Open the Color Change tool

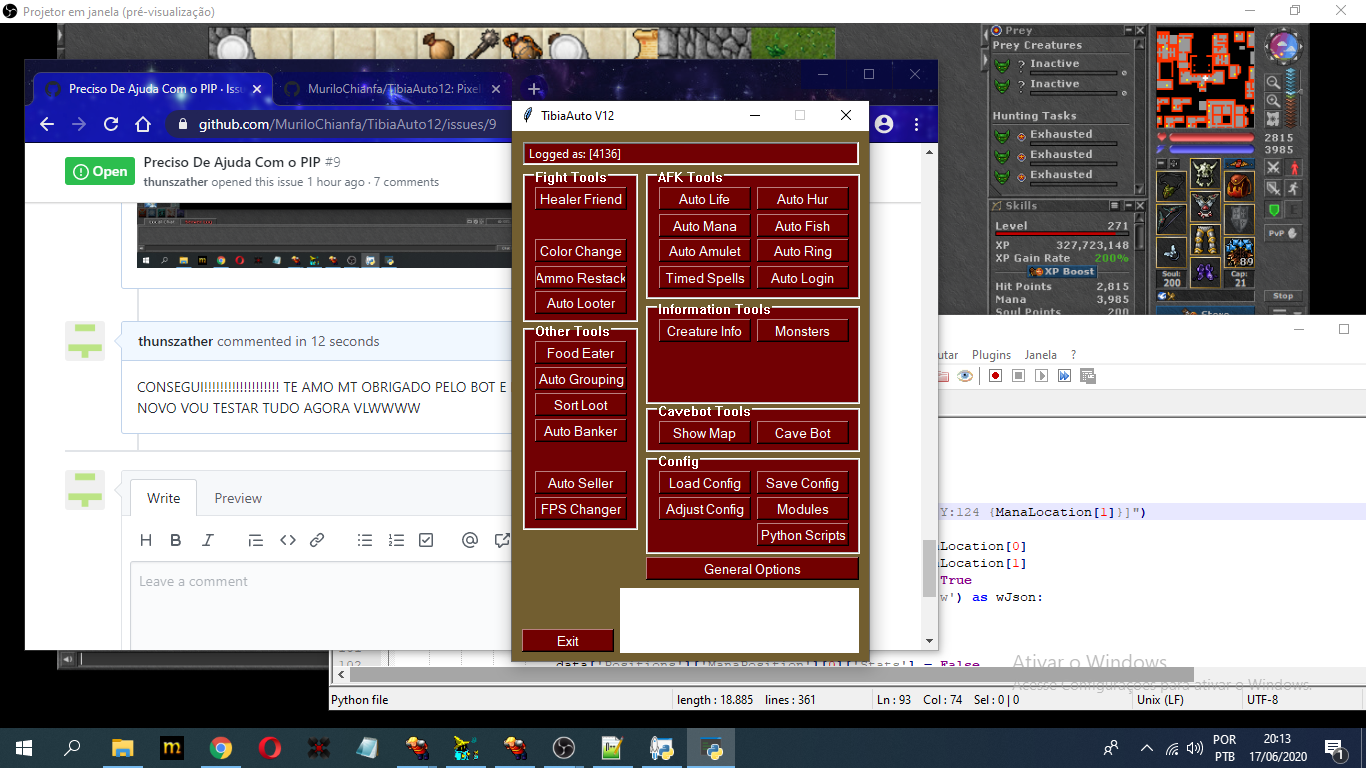(x=581, y=251)
